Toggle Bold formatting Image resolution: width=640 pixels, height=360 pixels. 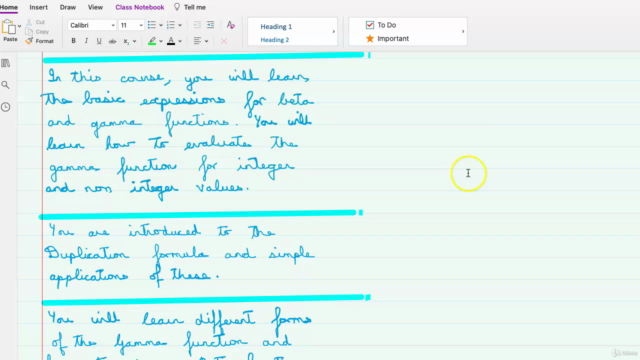(x=73, y=41)
